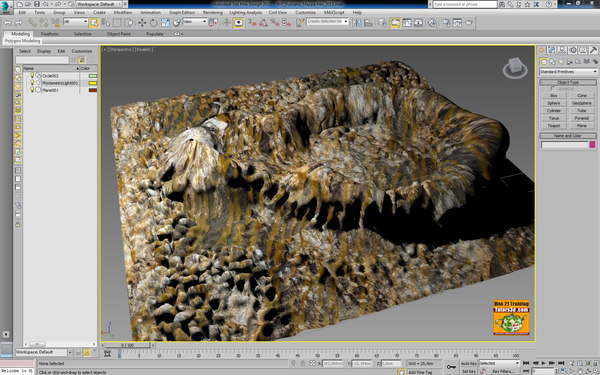Viewport: 600px width, 375px height.
Task: Toggle Select and Manipulate mode
Action: [227, 23]
